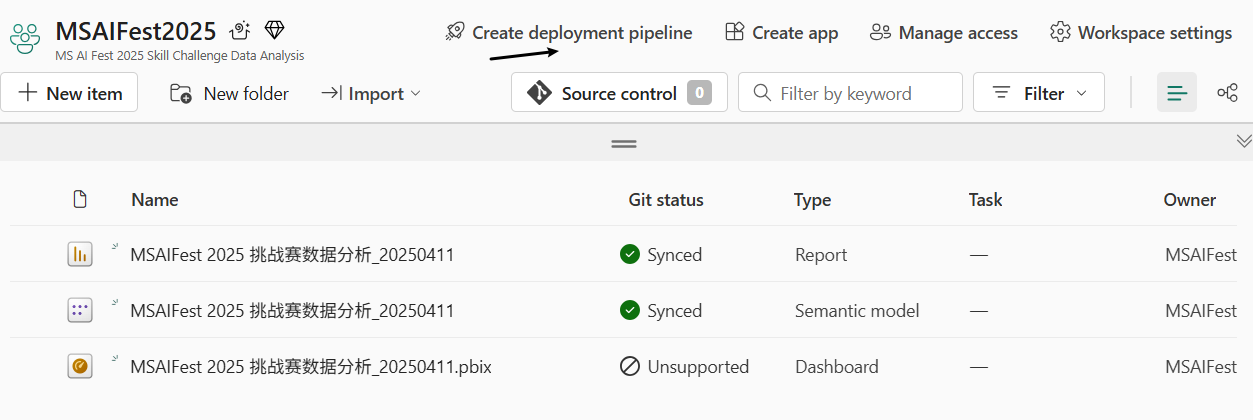Screen dimensions: 1253x420
Task: Click the Semantic model item icon
Action: (80, 311)
